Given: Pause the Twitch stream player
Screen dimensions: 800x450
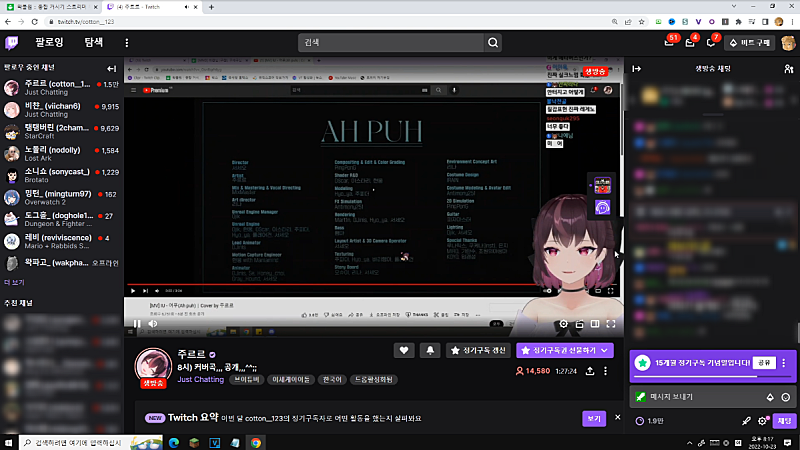Looking at the screenshot, I should (x=137, y=323).
